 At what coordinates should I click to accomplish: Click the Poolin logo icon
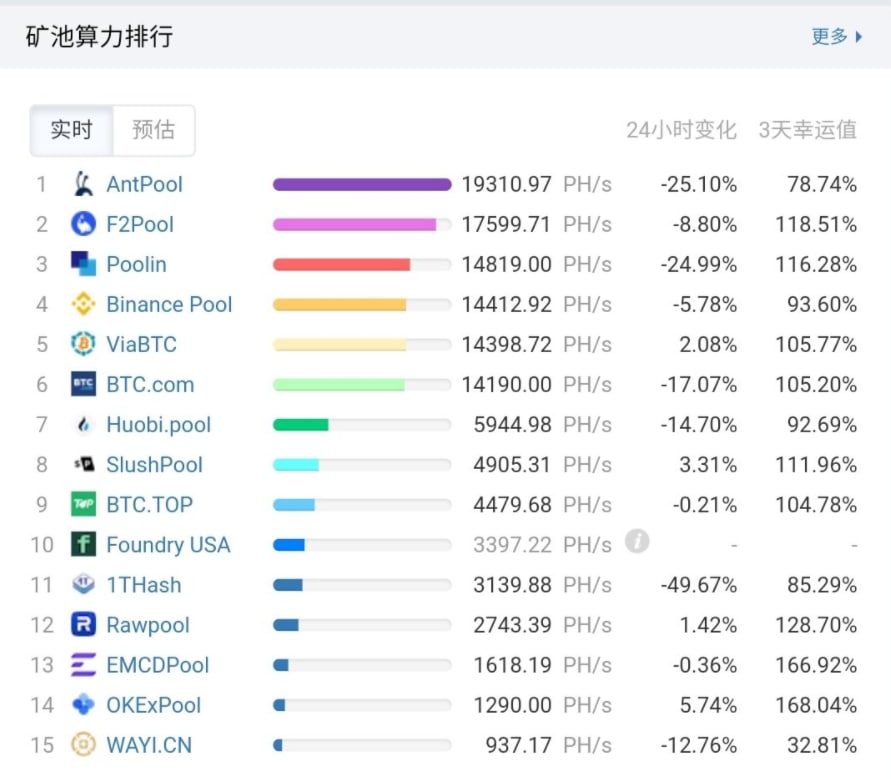(84, 264)
